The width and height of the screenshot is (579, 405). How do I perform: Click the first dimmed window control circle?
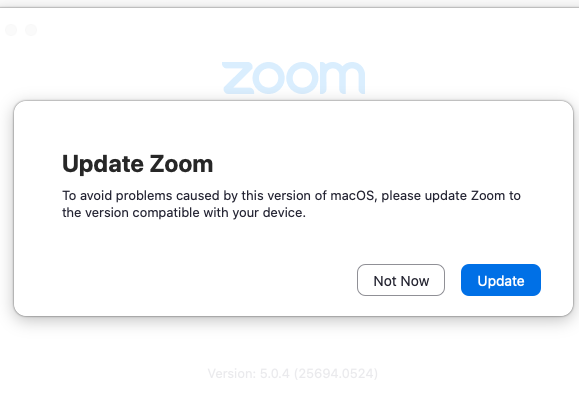[x=11, y=30]
